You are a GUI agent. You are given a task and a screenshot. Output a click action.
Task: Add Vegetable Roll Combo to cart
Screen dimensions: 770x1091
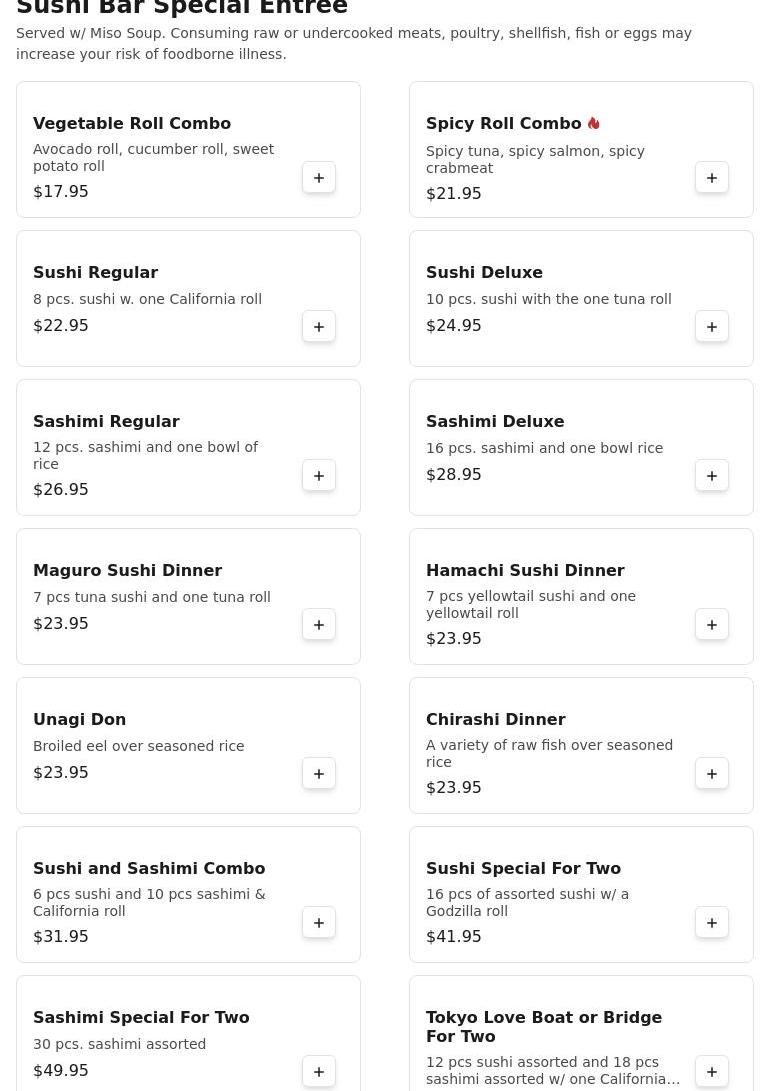point(319,178)
